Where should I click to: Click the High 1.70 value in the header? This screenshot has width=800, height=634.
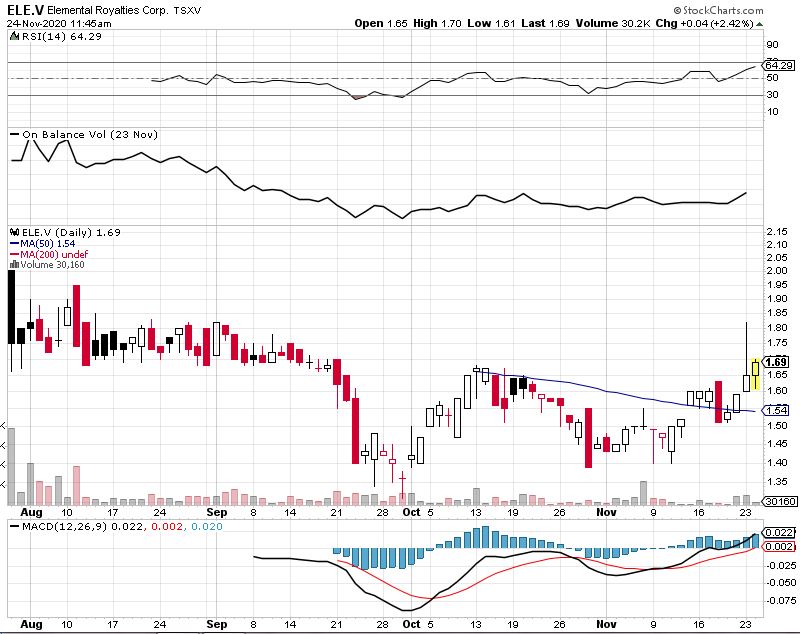tap(437, 23)
